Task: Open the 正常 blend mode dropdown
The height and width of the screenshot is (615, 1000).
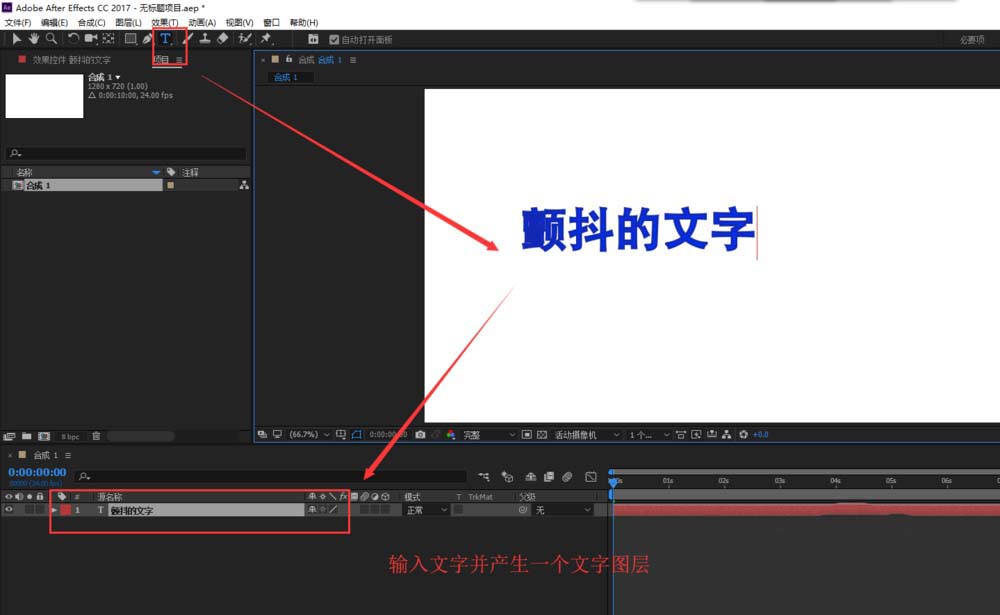Action: pyautogui.click(x=424, y=509)
